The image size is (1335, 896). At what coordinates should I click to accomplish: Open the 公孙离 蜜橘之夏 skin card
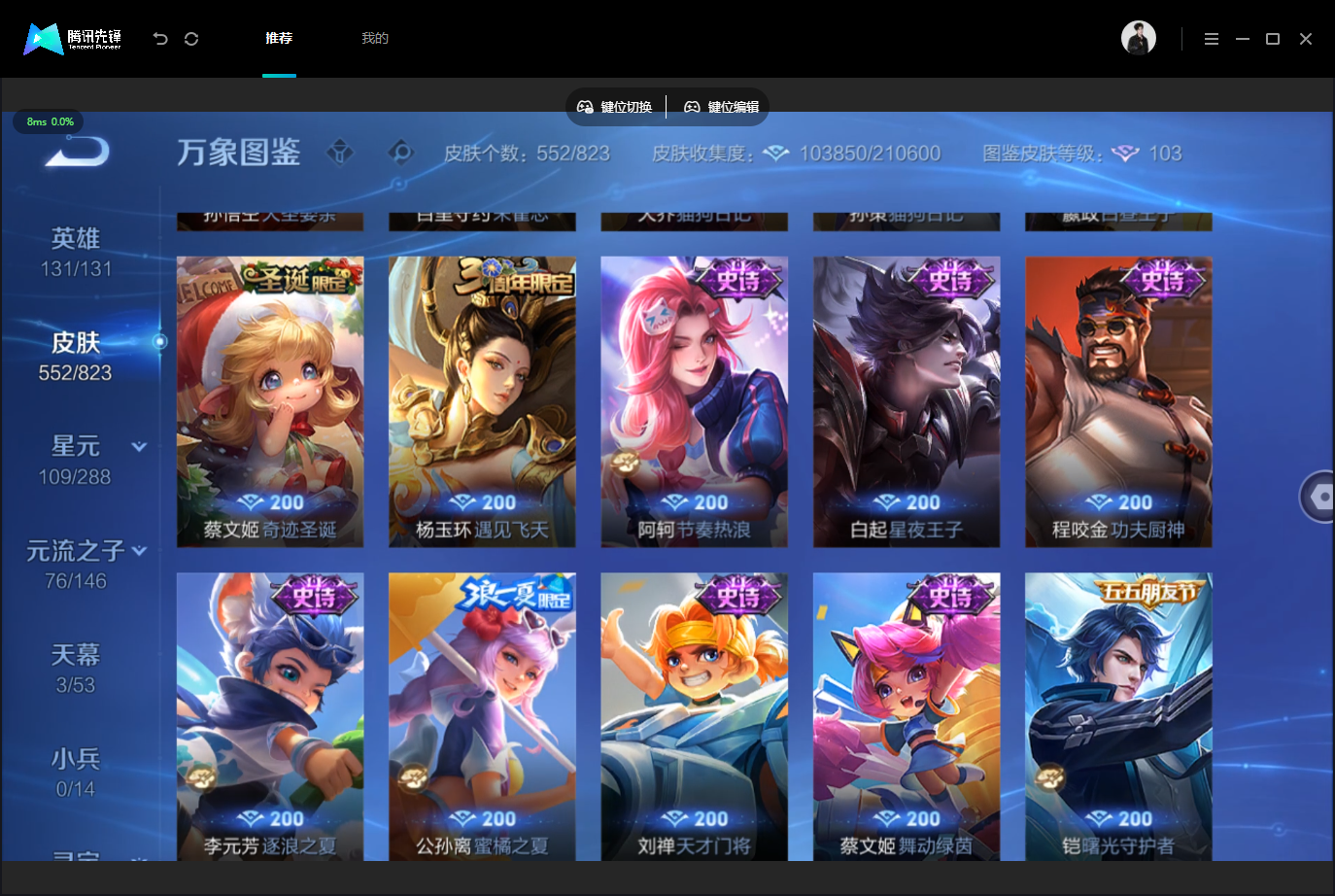[x=482, y=716]
